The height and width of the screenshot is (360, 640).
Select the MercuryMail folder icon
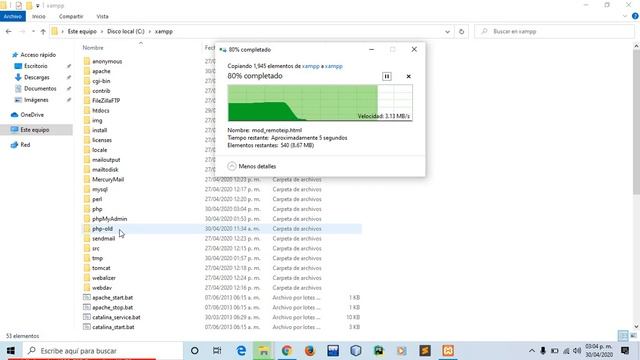87,180
